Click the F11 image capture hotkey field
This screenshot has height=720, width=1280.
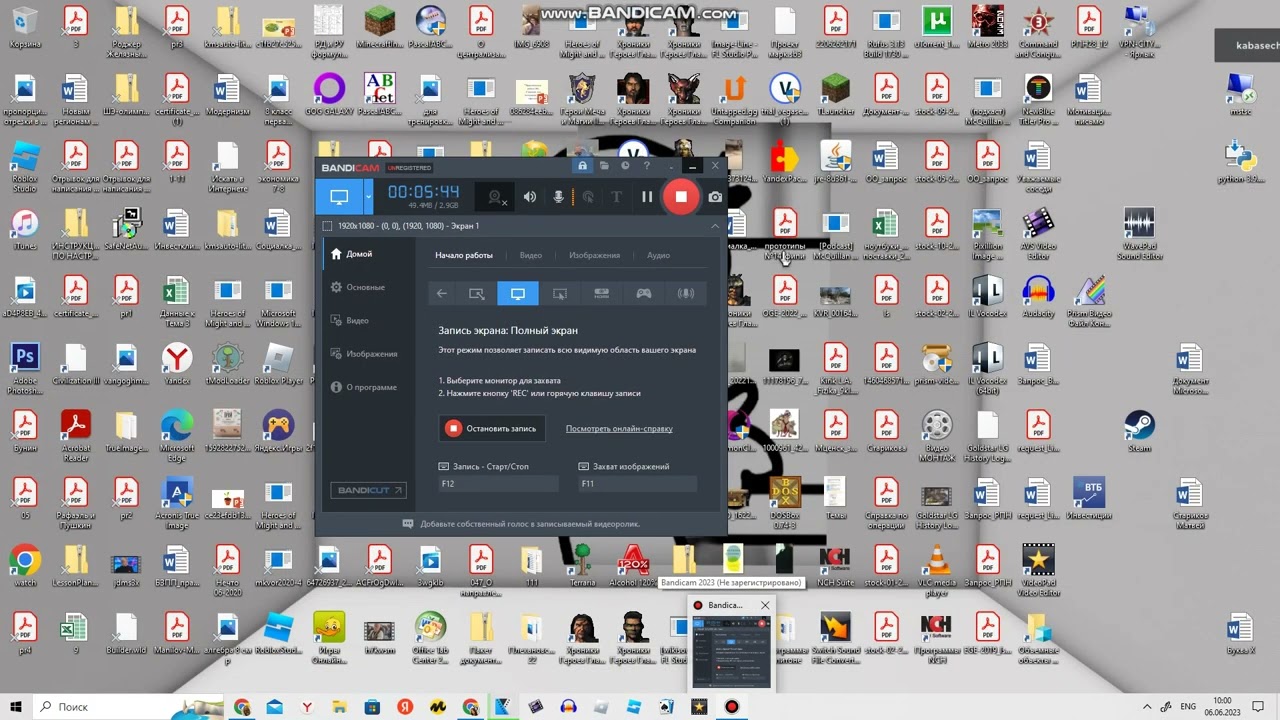tap(637, 484)
